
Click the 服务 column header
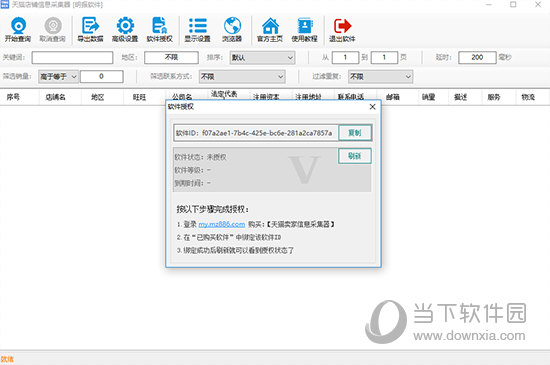pyautogui.click(x=494, y=97)
